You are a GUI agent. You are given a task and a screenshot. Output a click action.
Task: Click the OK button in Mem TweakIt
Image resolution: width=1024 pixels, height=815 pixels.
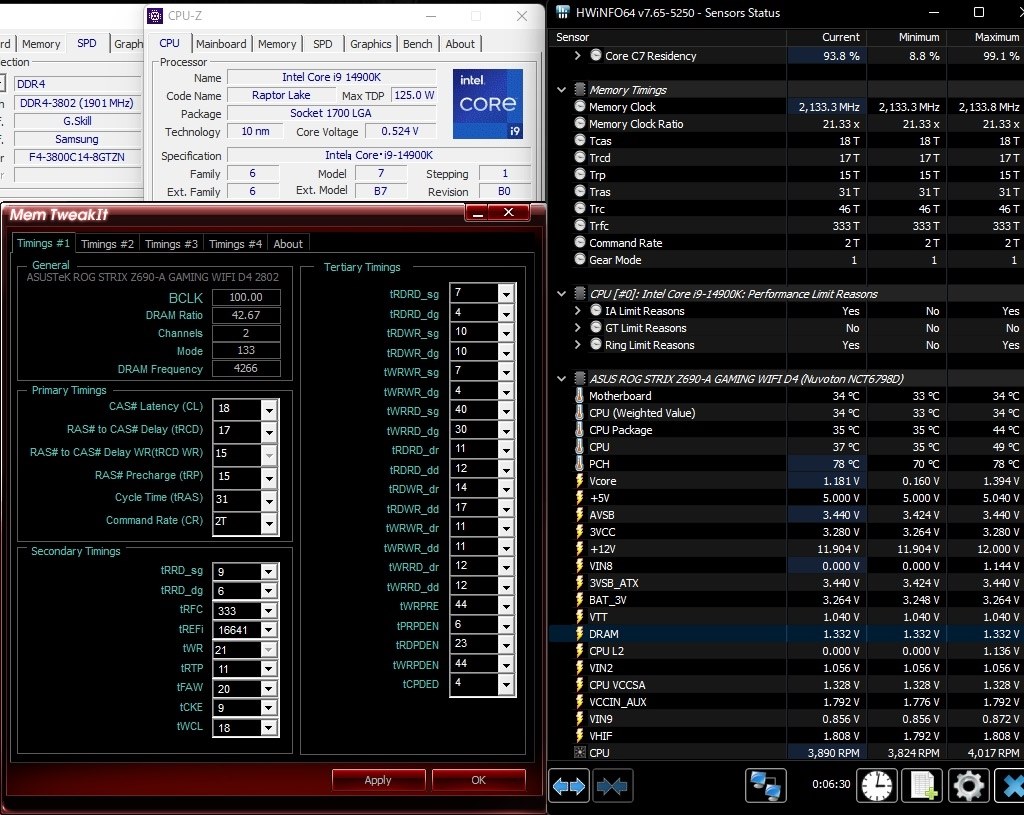(x=479, y=780)
